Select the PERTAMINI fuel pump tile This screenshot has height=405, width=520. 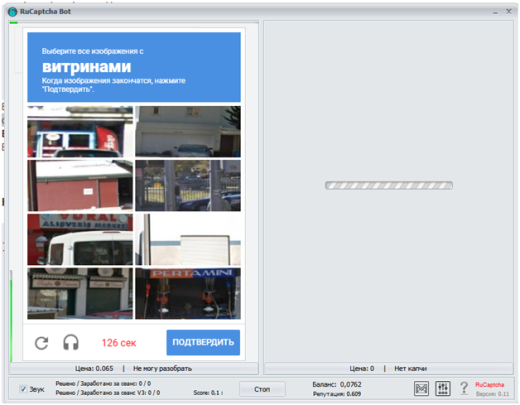pos(188,293)
